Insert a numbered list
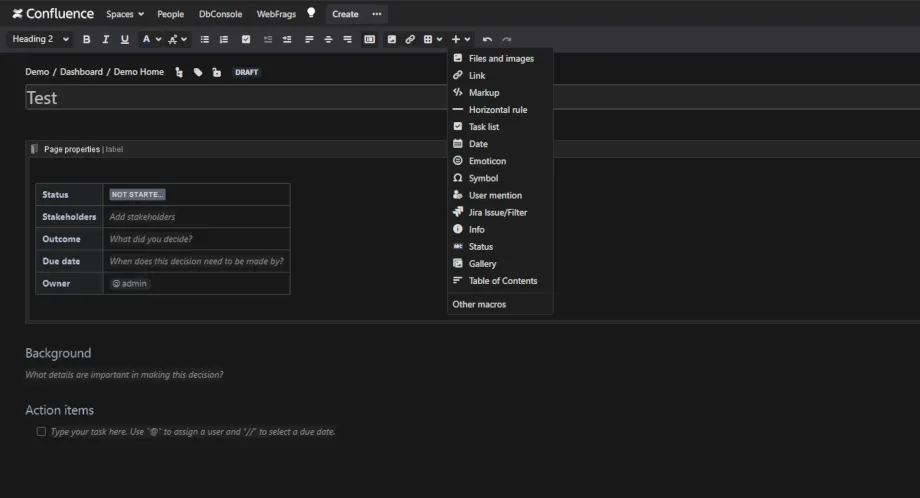Screen dimensions: 920x498 [224, 39]
